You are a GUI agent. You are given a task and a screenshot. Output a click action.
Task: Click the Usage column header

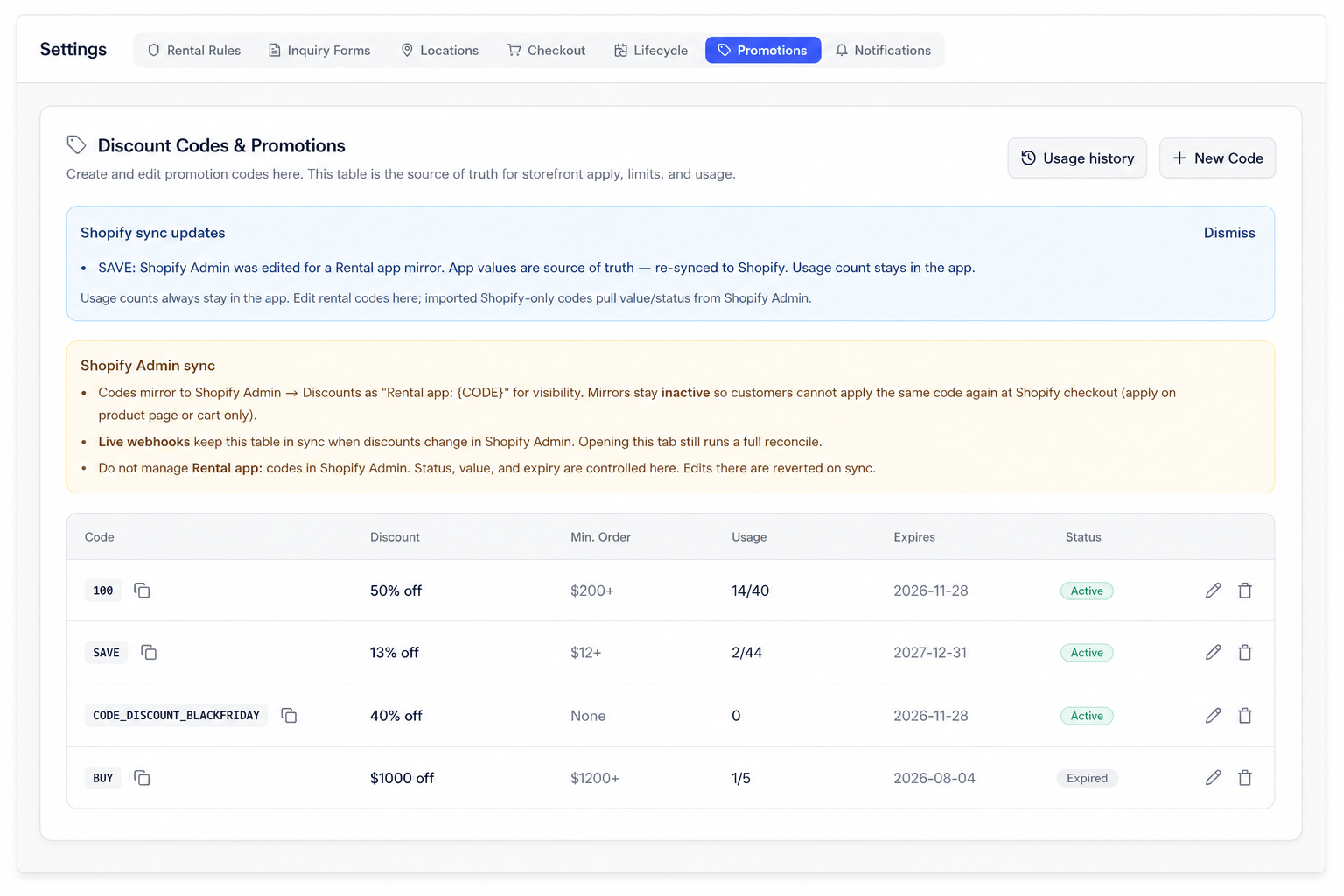pyautogui.click(x=749, y=537)
